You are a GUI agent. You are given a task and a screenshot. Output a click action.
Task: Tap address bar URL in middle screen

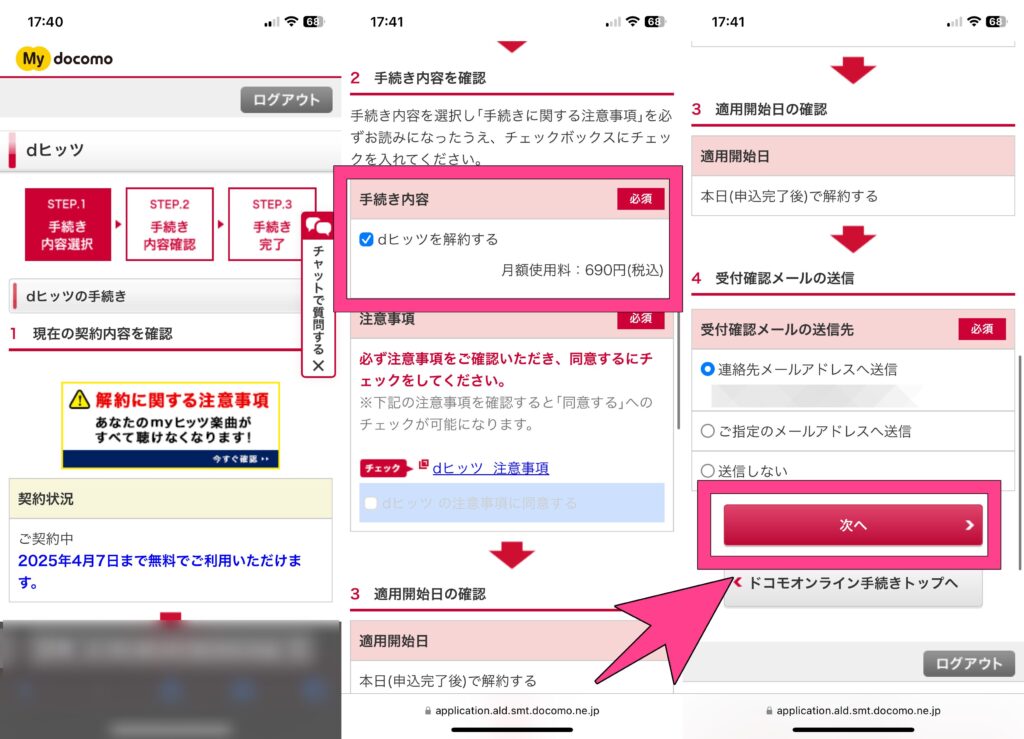517,710
